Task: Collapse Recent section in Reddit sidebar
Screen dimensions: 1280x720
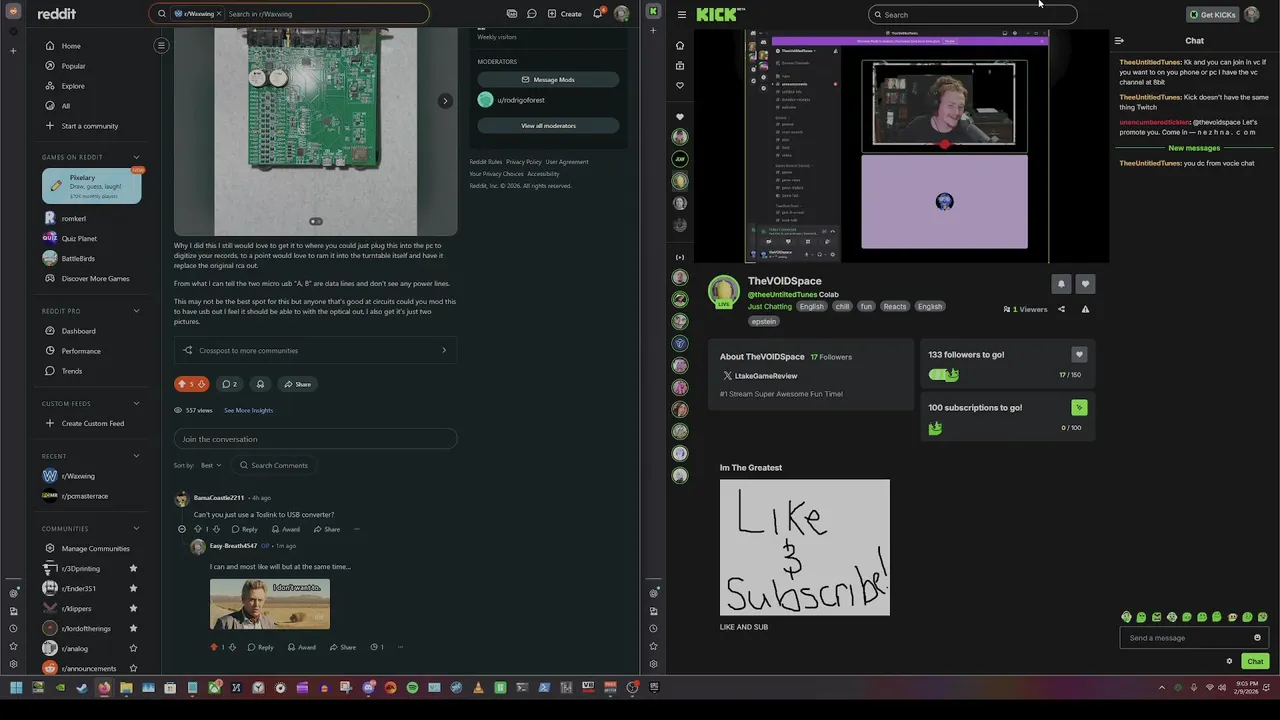Action: (x=136, y=456)
